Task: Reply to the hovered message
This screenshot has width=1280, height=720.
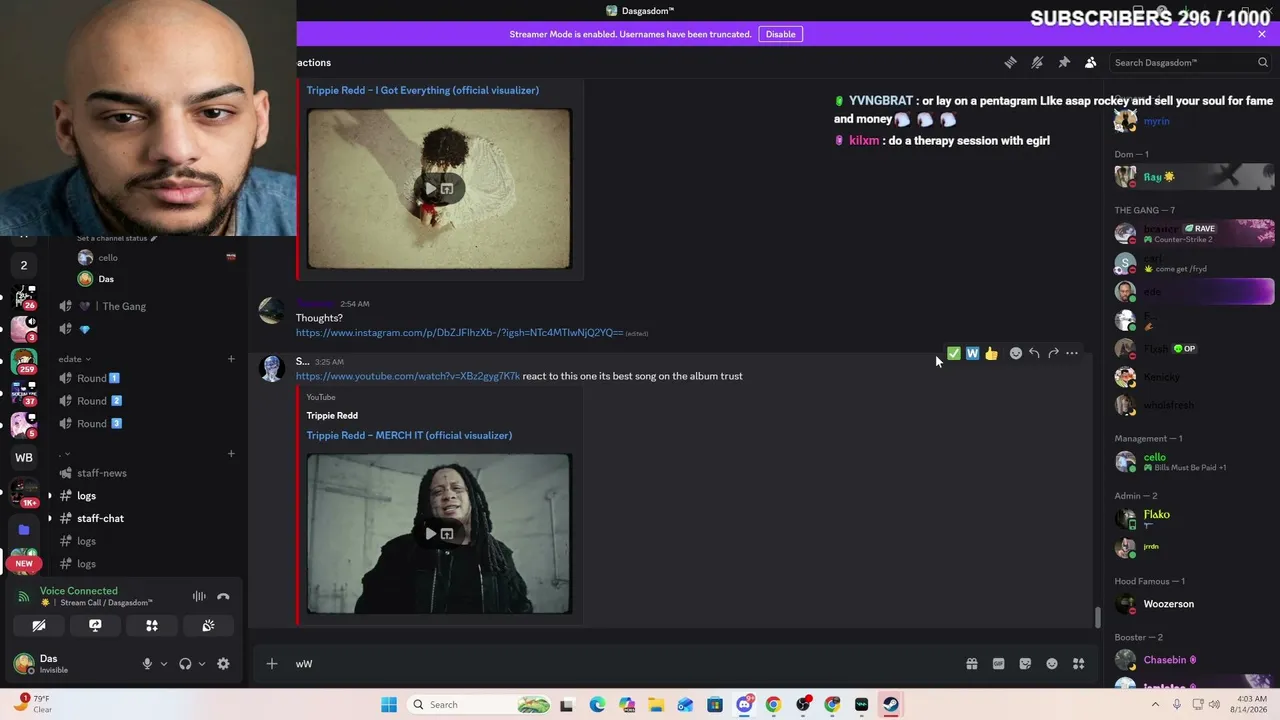Action: (x=1034, y=353)
